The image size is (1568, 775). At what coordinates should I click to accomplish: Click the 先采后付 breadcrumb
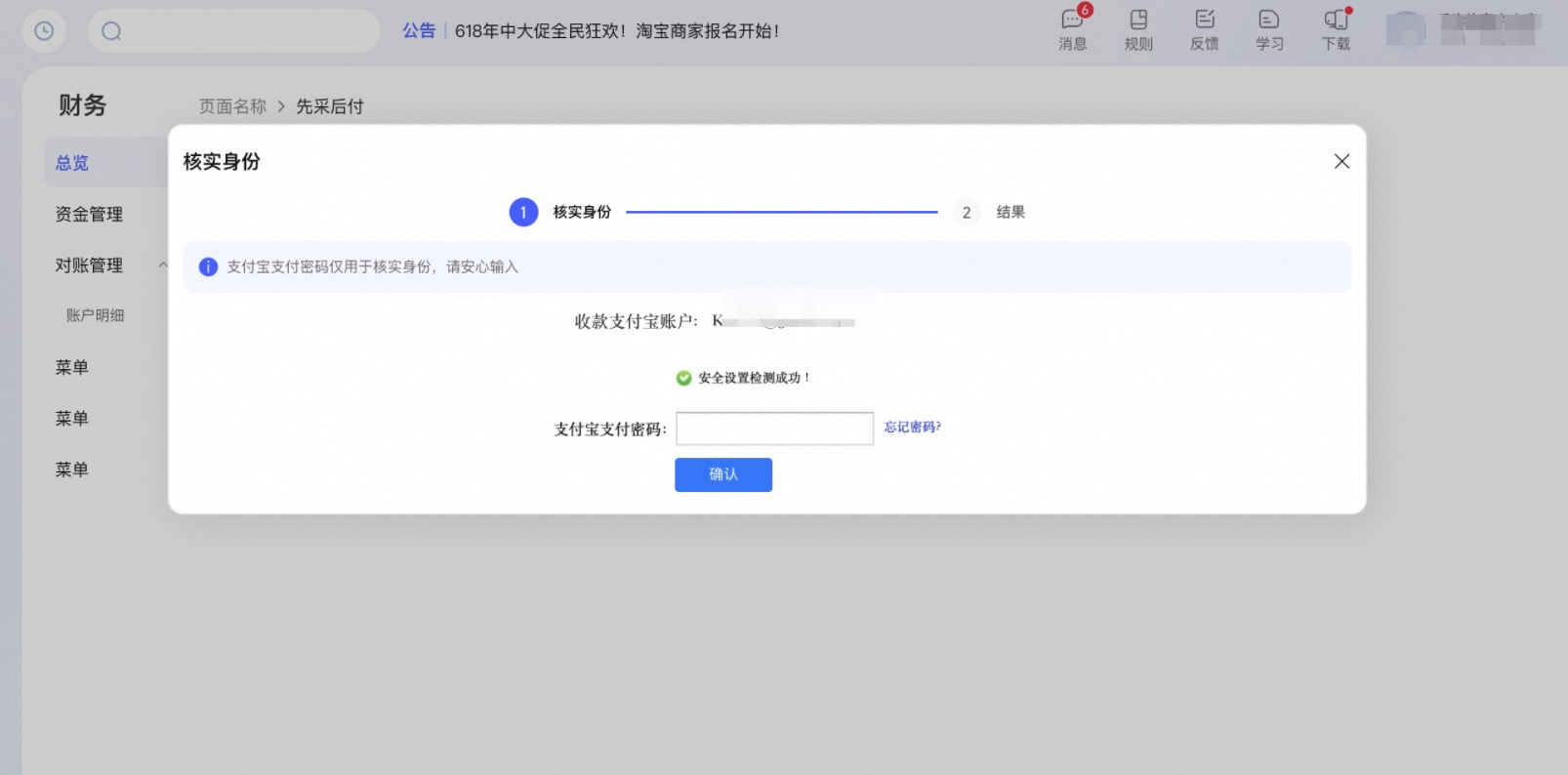[330, 106]
